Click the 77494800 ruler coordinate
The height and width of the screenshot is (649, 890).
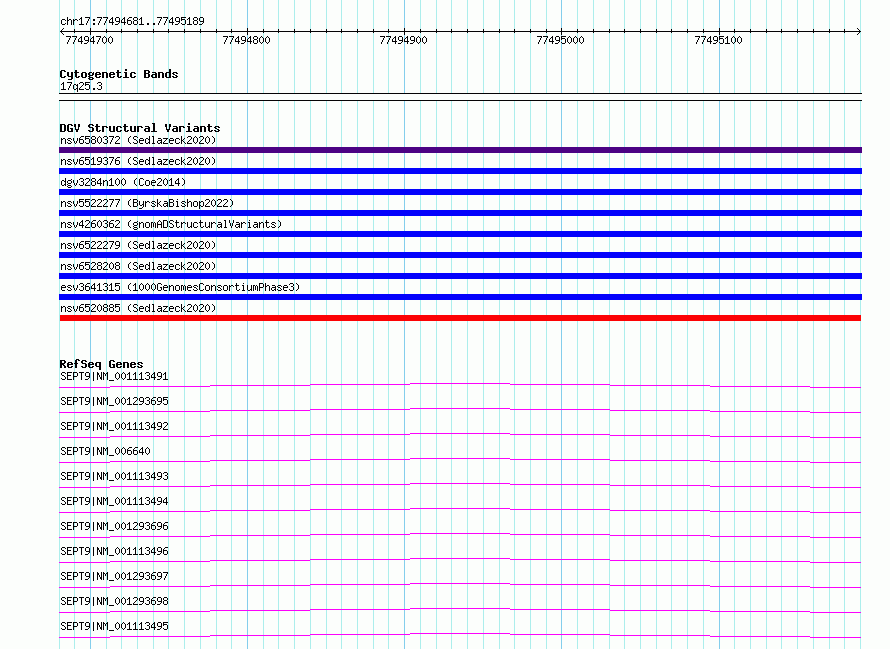click(246, 40)
